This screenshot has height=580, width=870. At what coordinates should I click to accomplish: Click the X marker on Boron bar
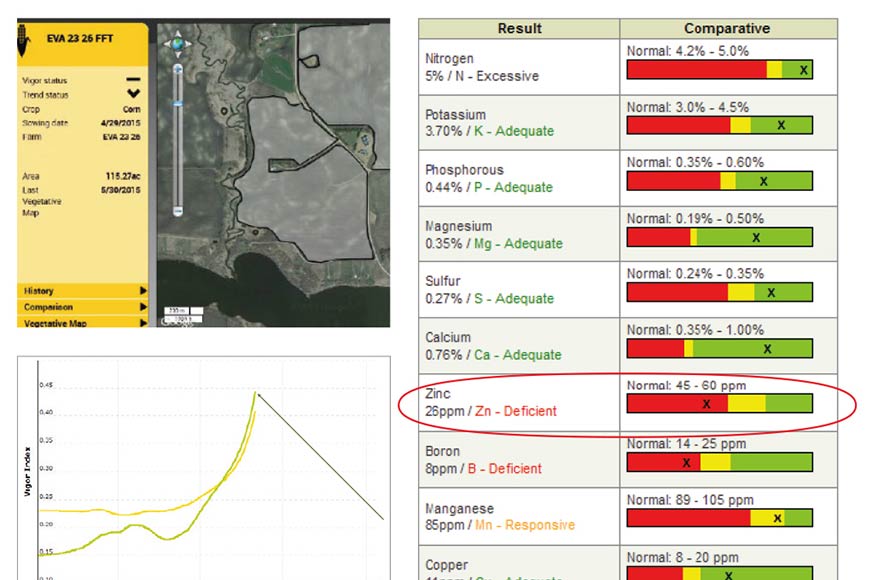pos(686,462)
